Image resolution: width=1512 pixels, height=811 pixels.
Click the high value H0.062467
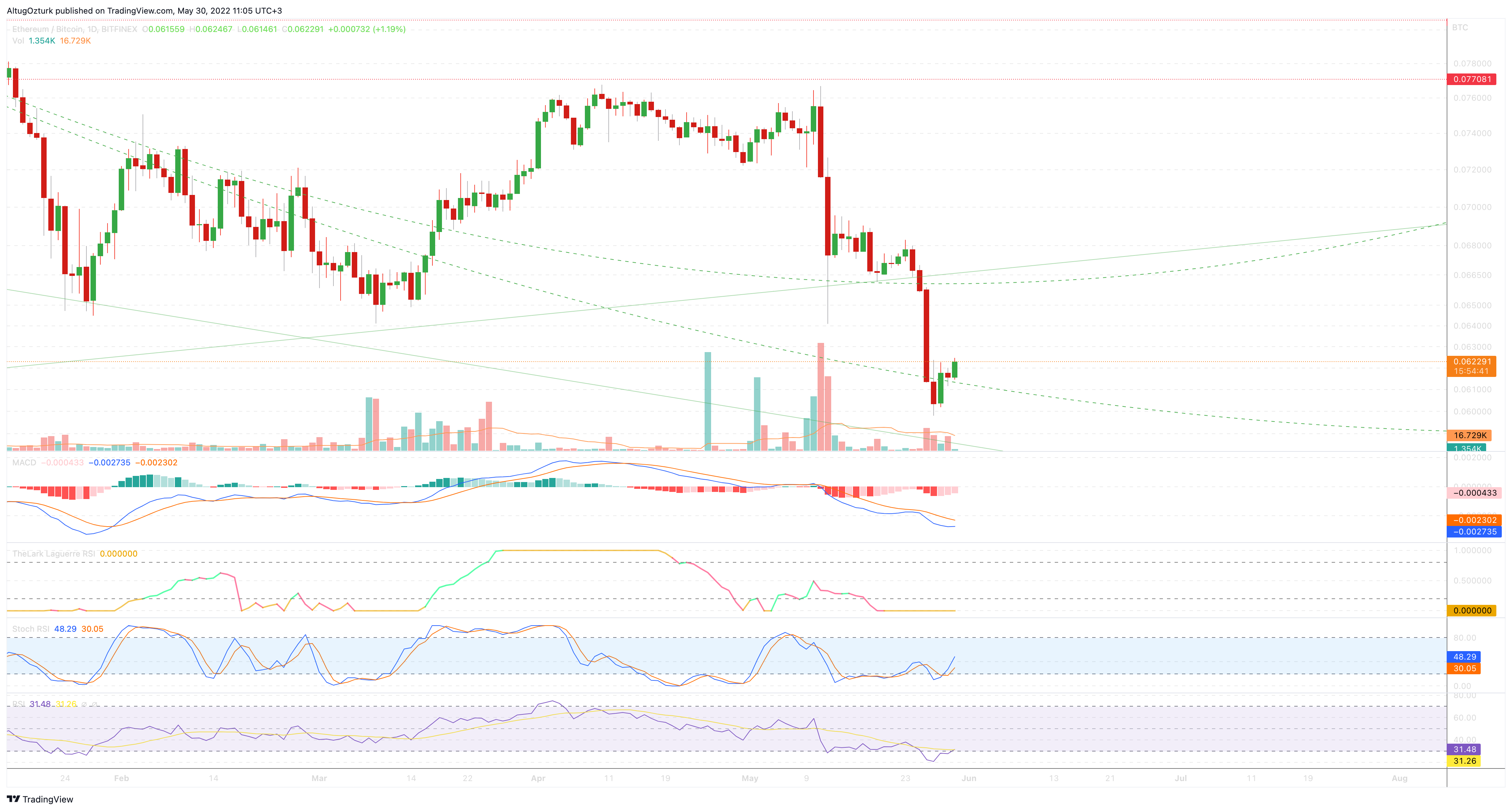pos(211,29)
